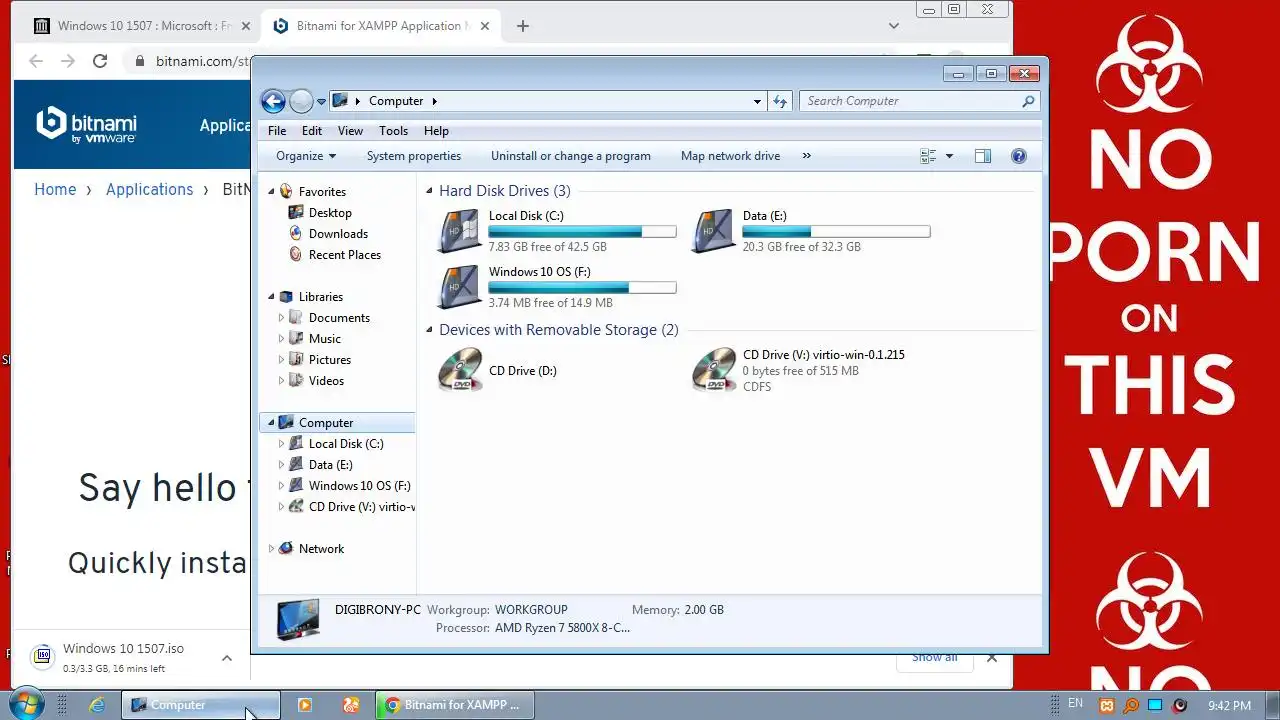Click Show all downloads in Chrome
The height and width of the screenshot is (720, 1280).
(934, 657)
